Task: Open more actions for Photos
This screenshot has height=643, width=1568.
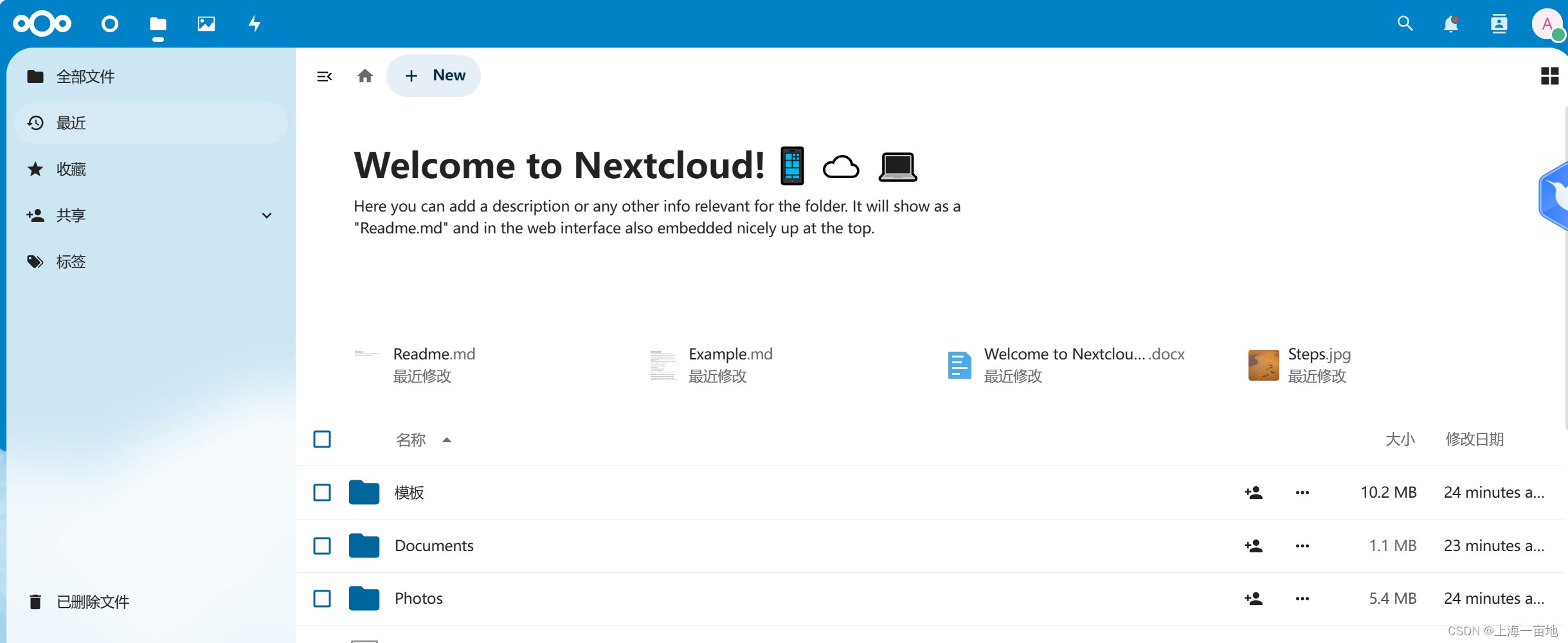Action: (x=1302, y=599)
